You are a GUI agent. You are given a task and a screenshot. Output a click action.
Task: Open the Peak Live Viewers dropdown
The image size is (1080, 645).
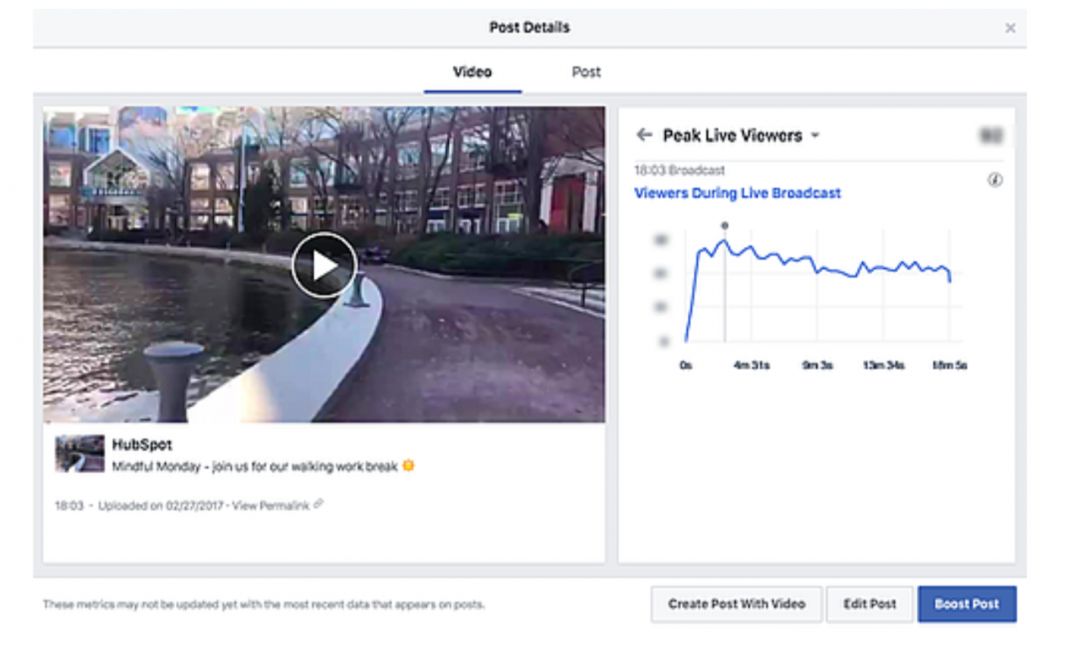click(815, 136)
